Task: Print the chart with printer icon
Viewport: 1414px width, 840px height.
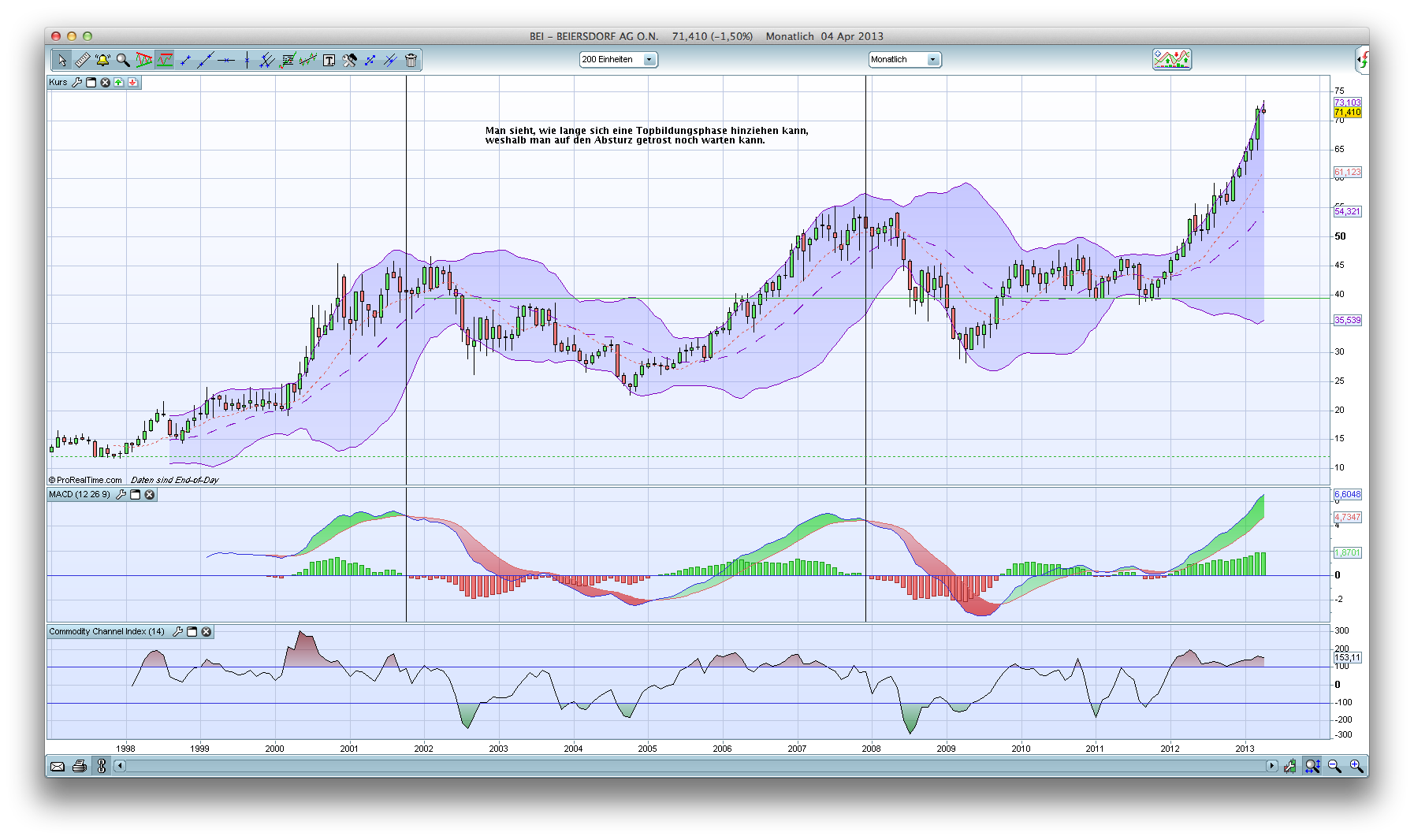Action: 80,766
